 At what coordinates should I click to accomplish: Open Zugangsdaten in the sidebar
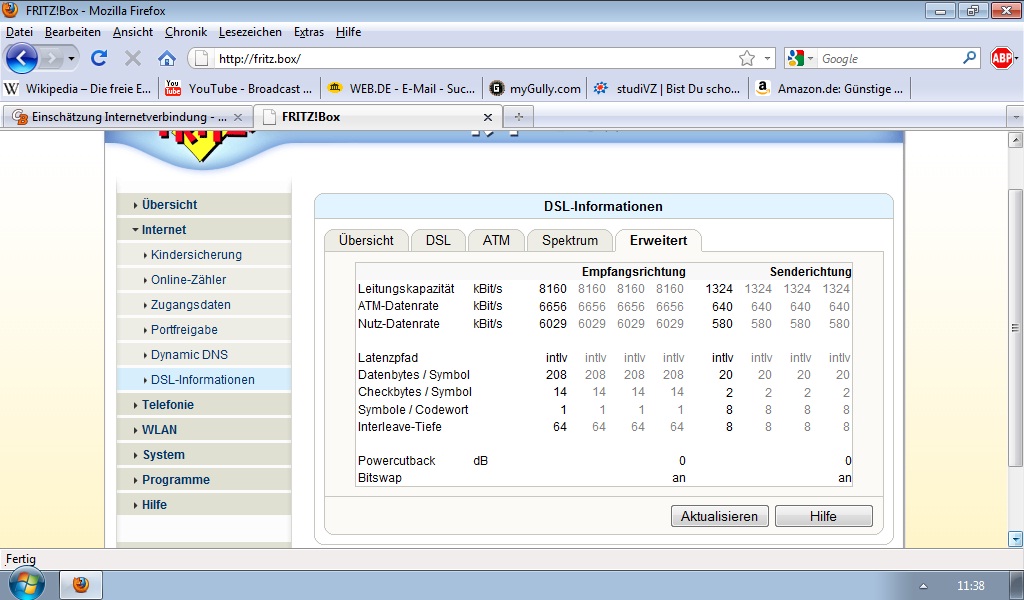coord(204,305)
